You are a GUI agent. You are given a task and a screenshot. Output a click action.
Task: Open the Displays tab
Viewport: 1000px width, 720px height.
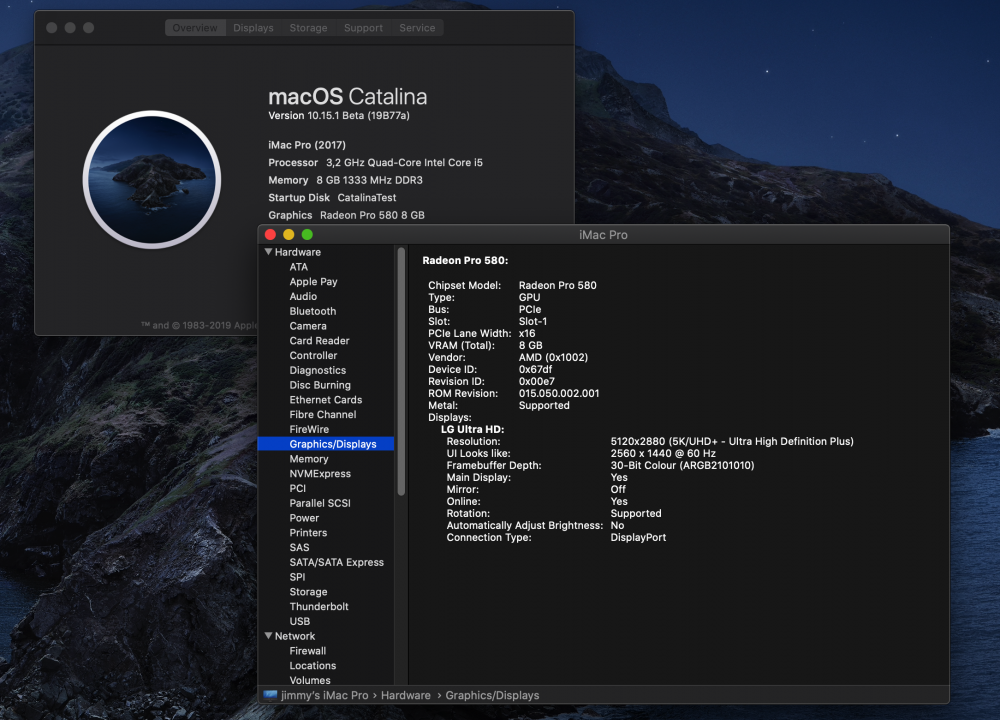pyautogui.click(x=253, y=27)
